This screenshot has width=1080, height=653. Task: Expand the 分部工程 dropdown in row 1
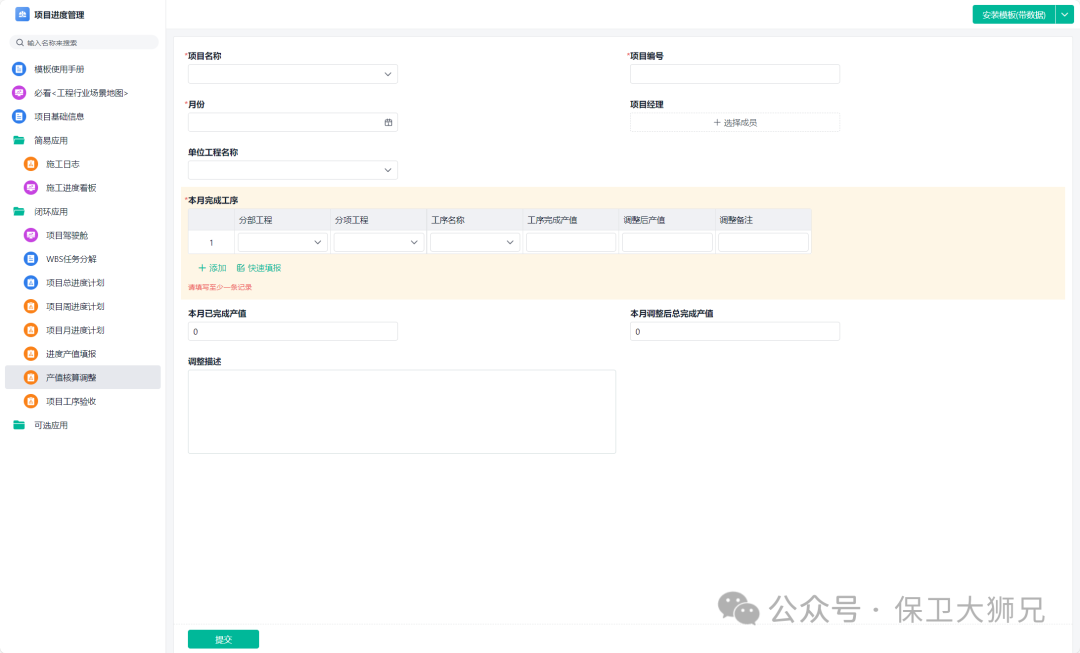(282, 242)
